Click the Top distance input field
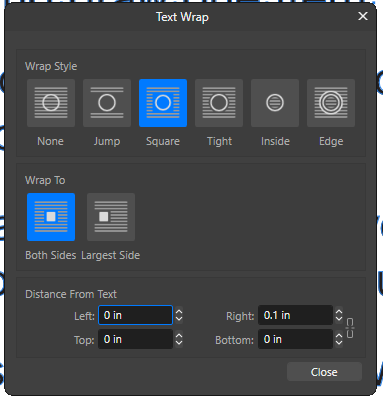383x401 pixels. tap(135, 339)
